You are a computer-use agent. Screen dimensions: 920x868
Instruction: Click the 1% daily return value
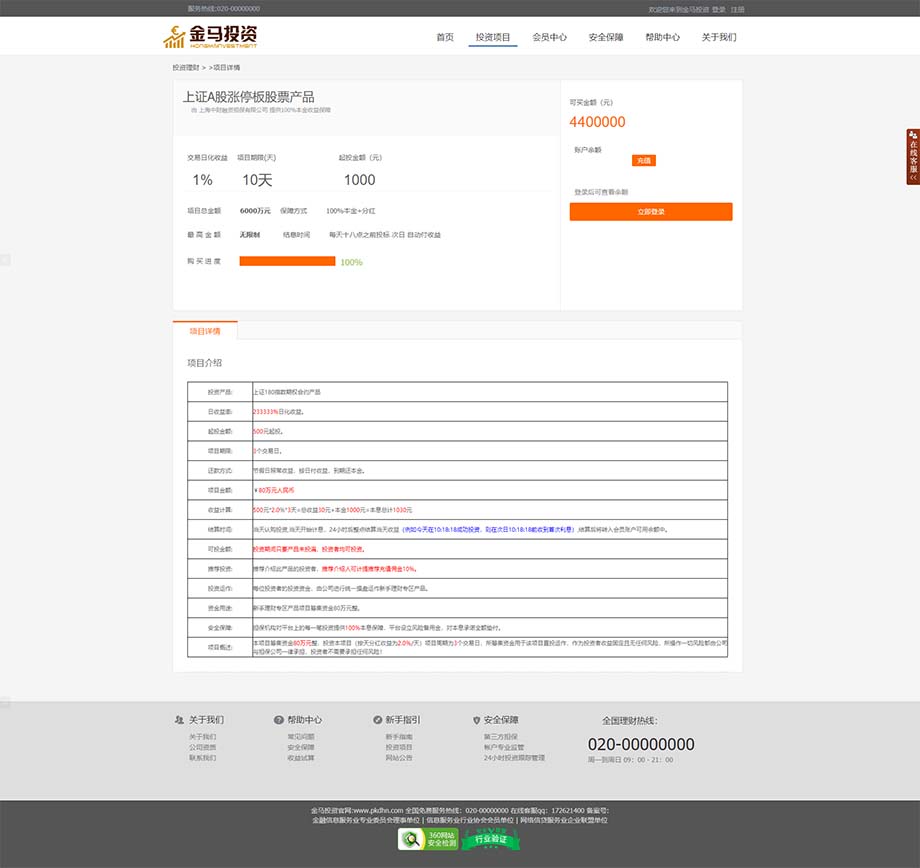tap(202, 180)
